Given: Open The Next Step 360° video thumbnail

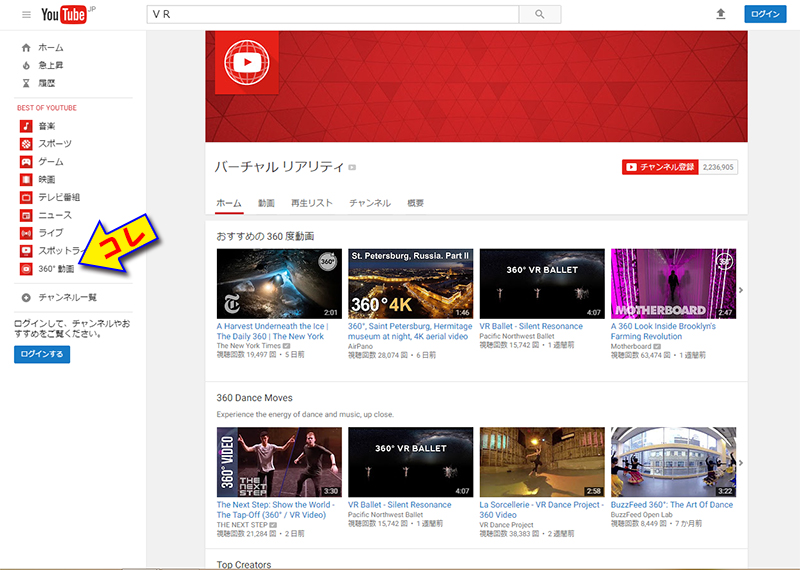Looking at the screenshot, I should tap(279, 462).
